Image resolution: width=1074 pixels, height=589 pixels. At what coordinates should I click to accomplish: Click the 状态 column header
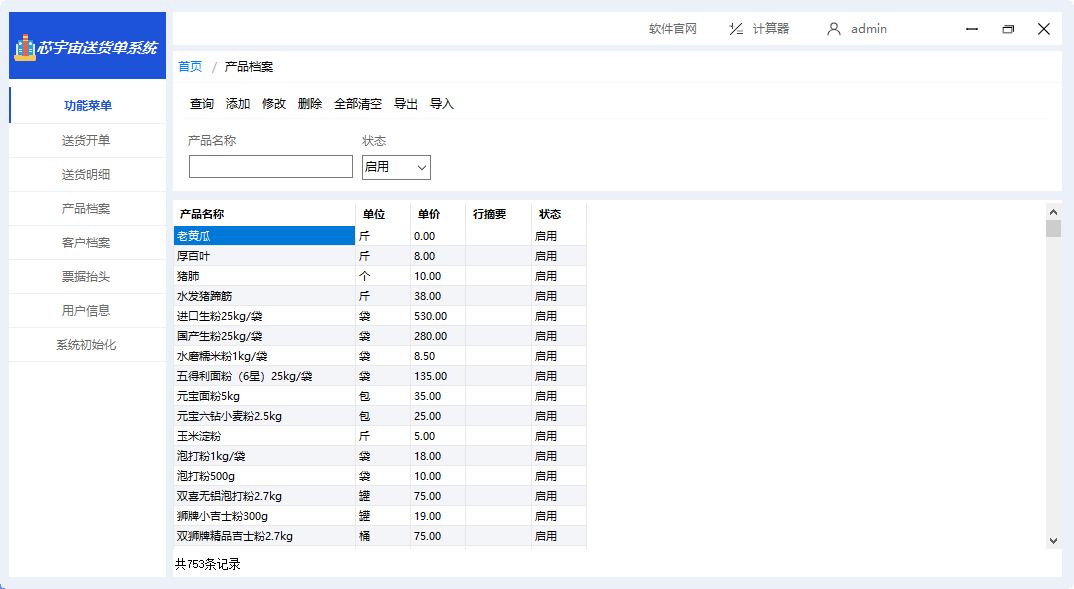point(559,214)
